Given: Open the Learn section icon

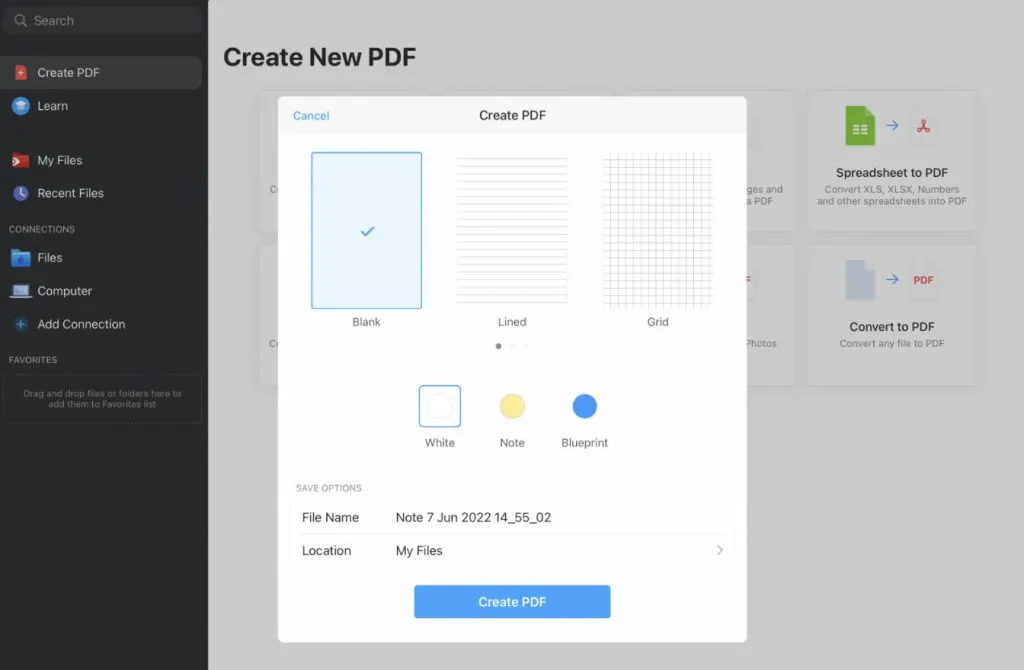Looking at the screenshot, I should 21,106.
